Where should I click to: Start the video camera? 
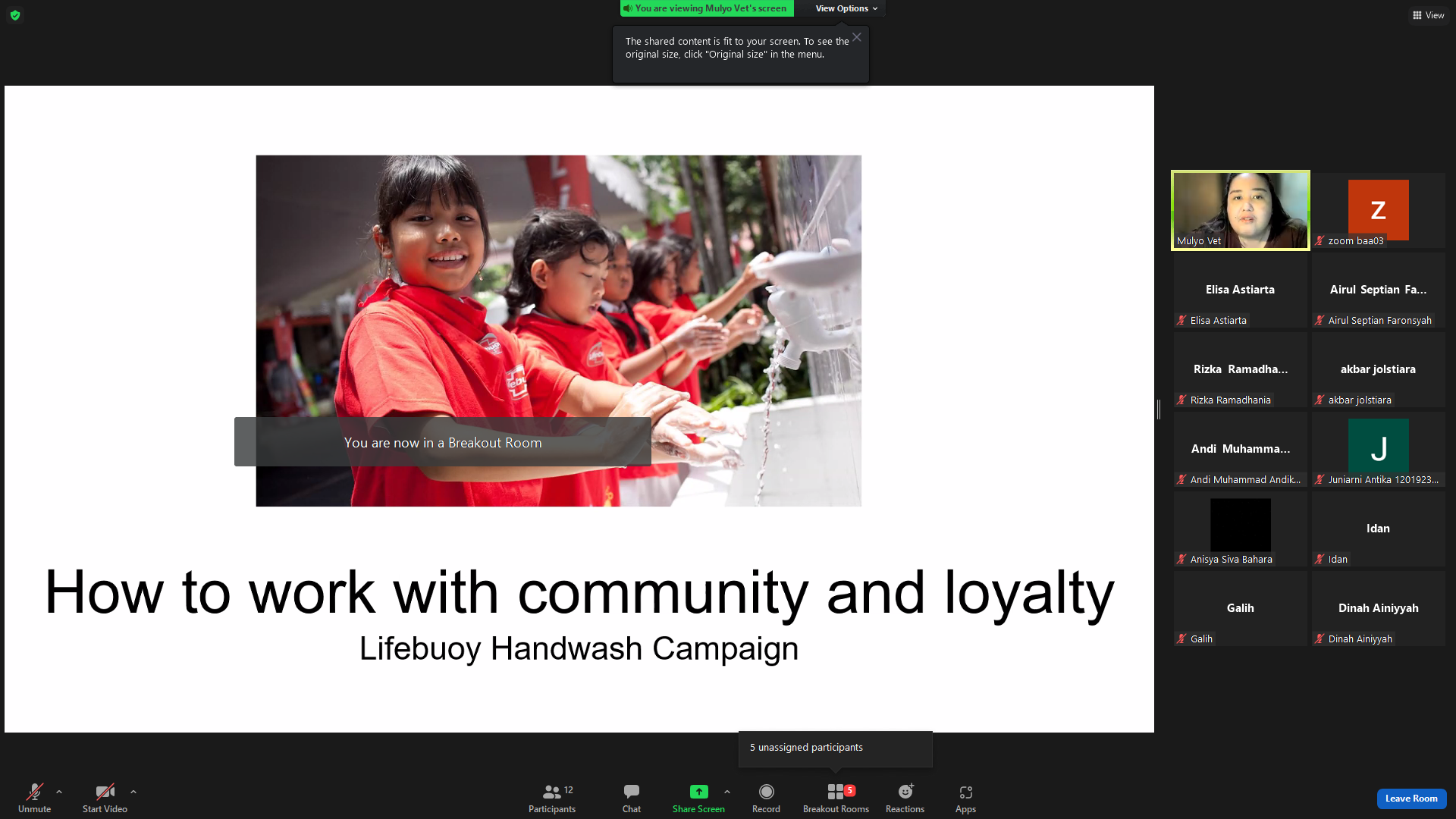point(105,798)
